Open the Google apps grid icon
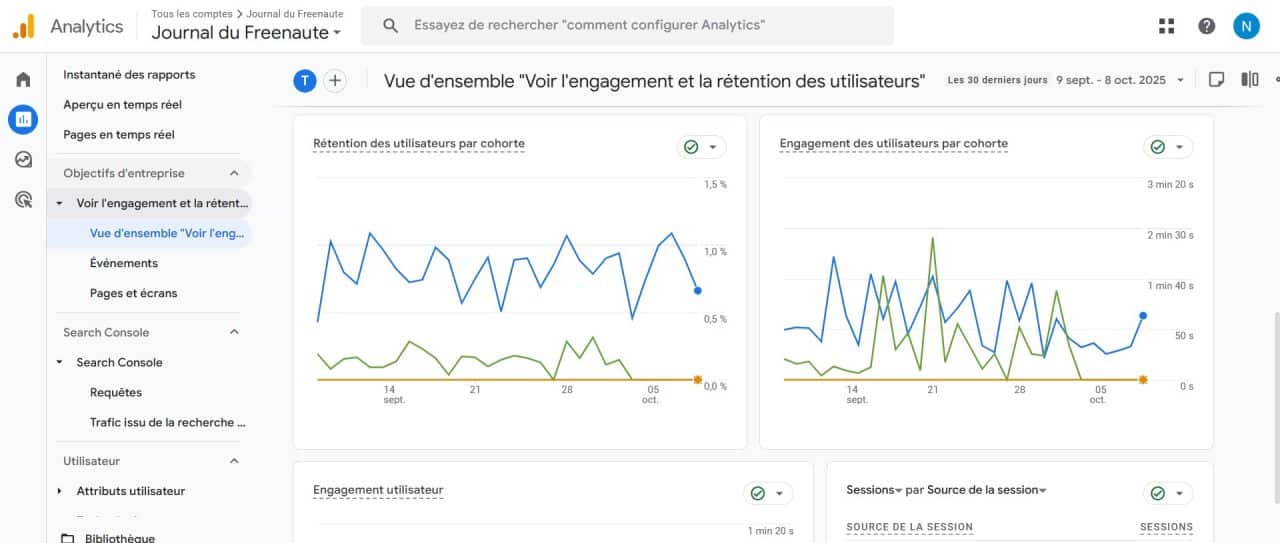This screenshot has height=543, width=1280. [1166, 26]
